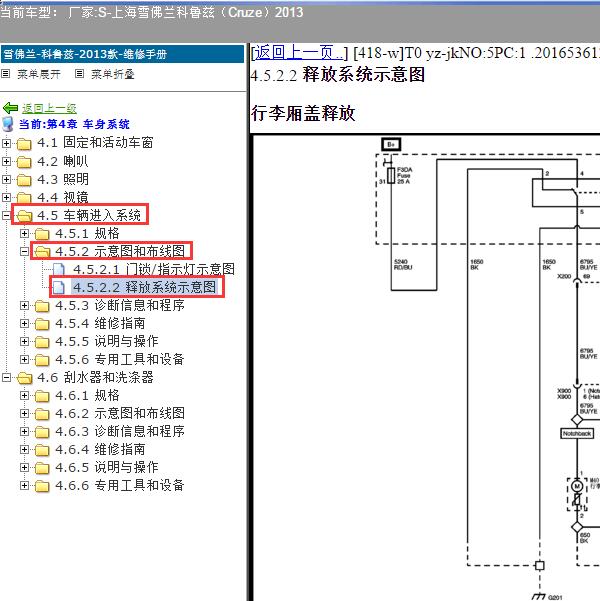Expand the 4.5.4 维修指南 node
The height and width of the screenshot is (601, 600).
24,323
